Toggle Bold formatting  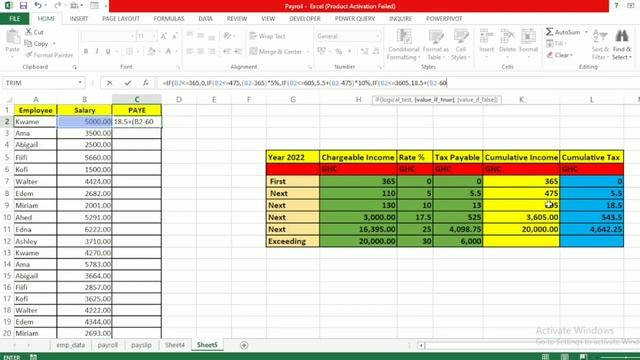(86, 51)
